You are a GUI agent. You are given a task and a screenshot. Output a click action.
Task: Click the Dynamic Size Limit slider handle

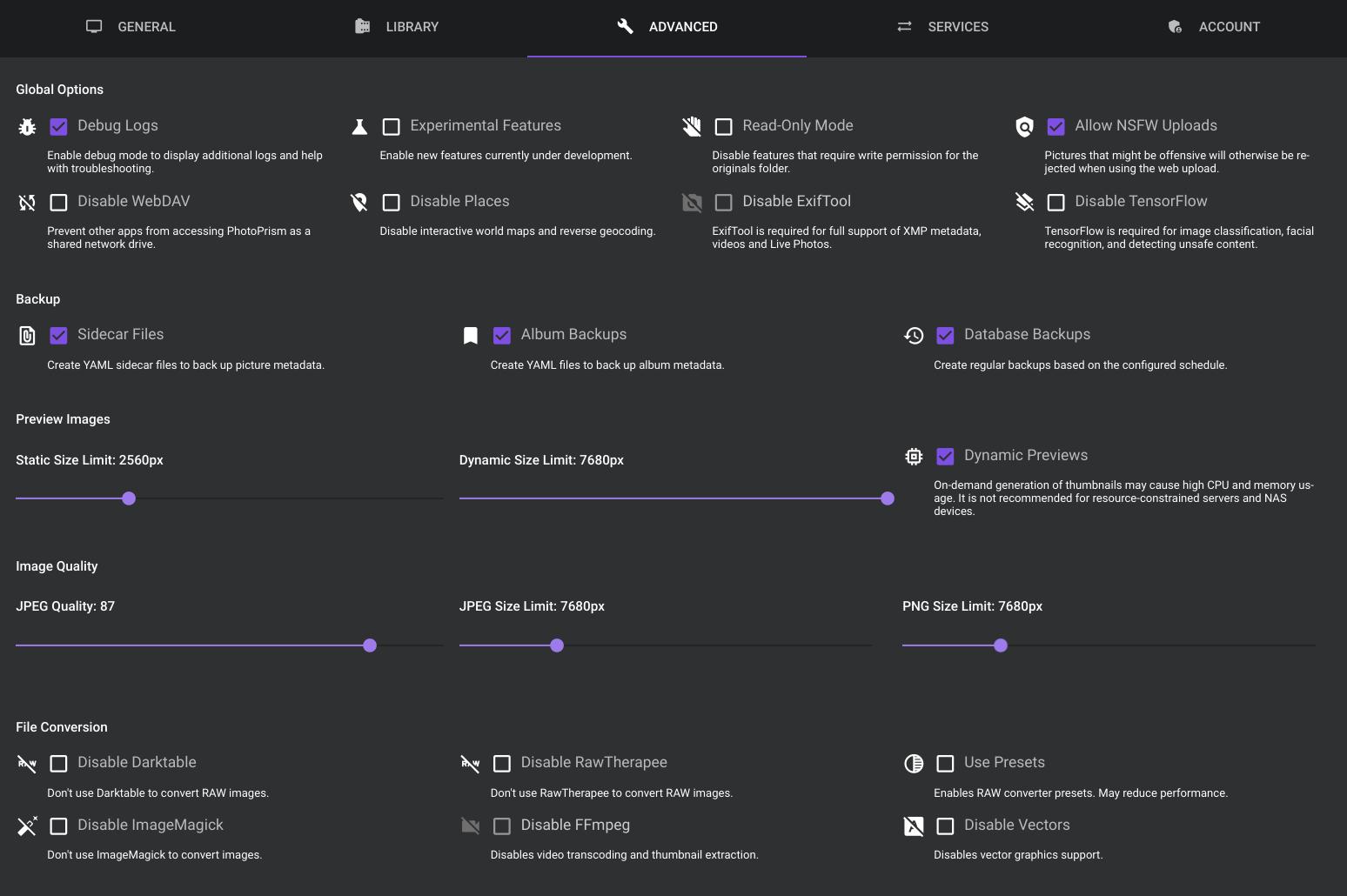888,498
